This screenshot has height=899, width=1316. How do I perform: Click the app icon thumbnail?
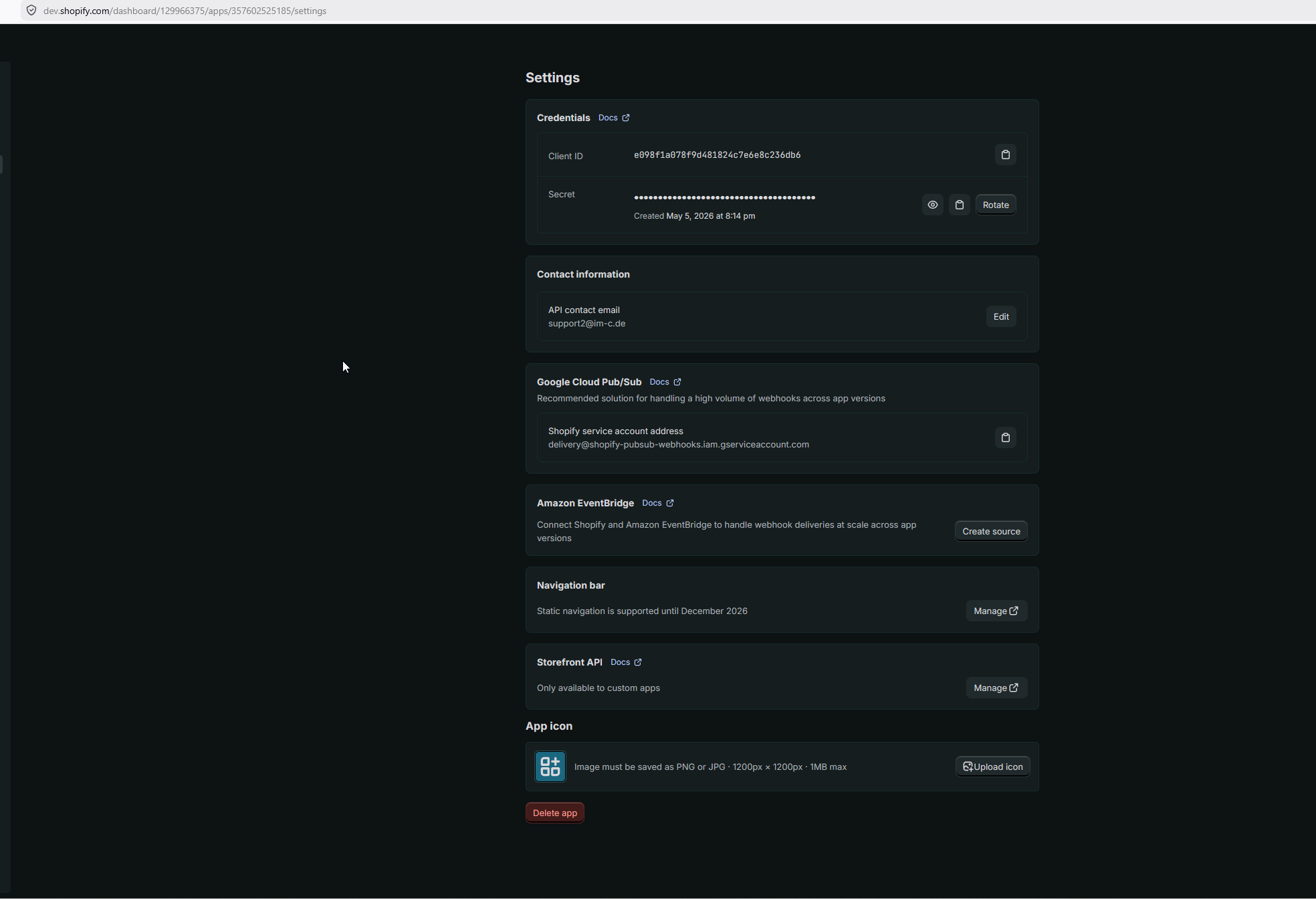[x=550, y=767]
